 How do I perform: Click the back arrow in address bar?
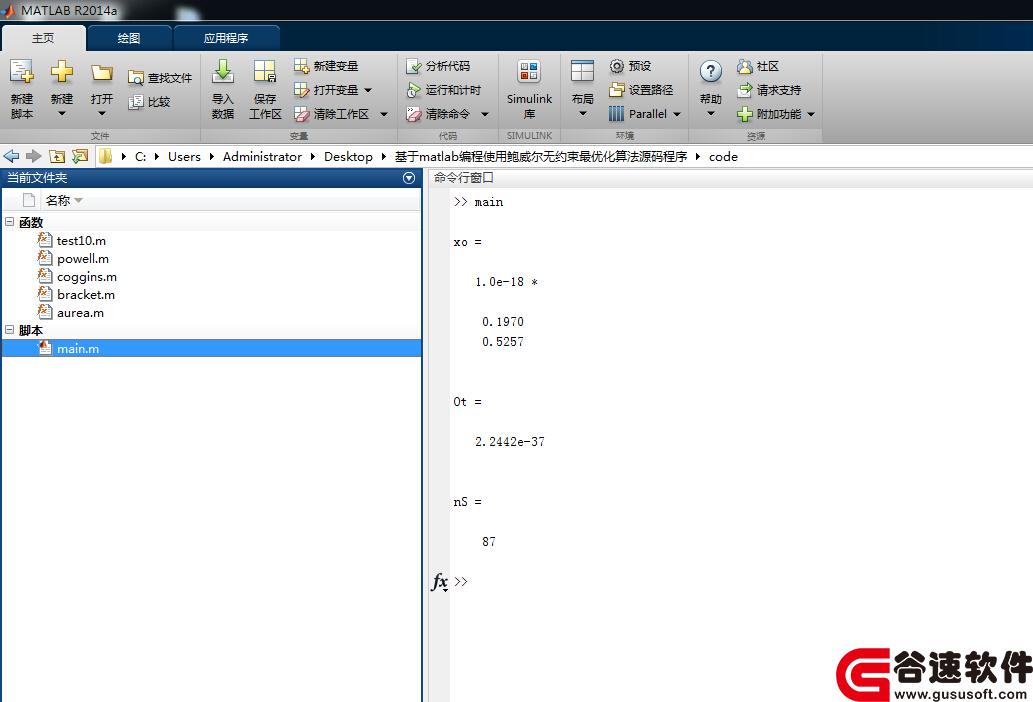pos(11,156)
